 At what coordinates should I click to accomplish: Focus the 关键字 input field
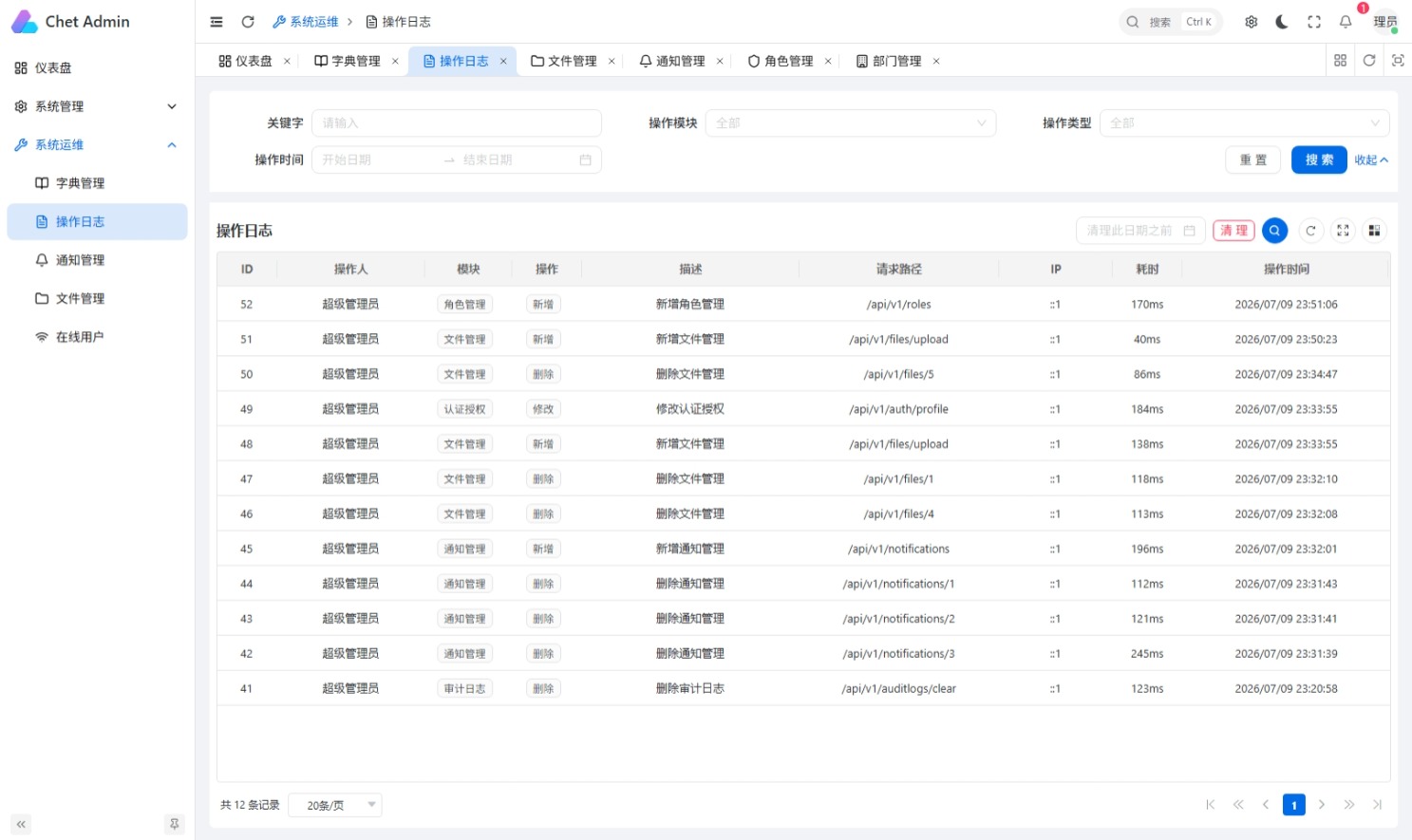[457, 123]
